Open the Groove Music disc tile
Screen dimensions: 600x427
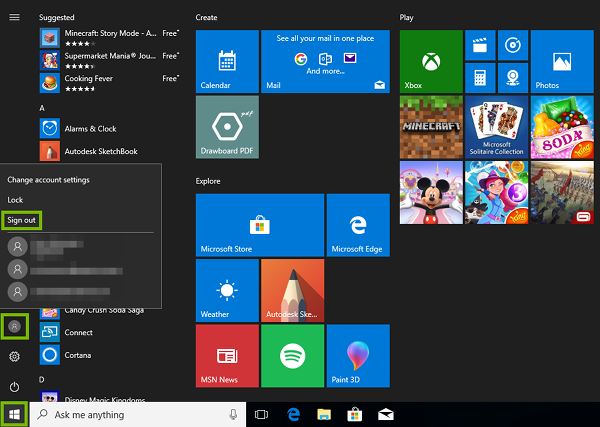pos(513,45)
